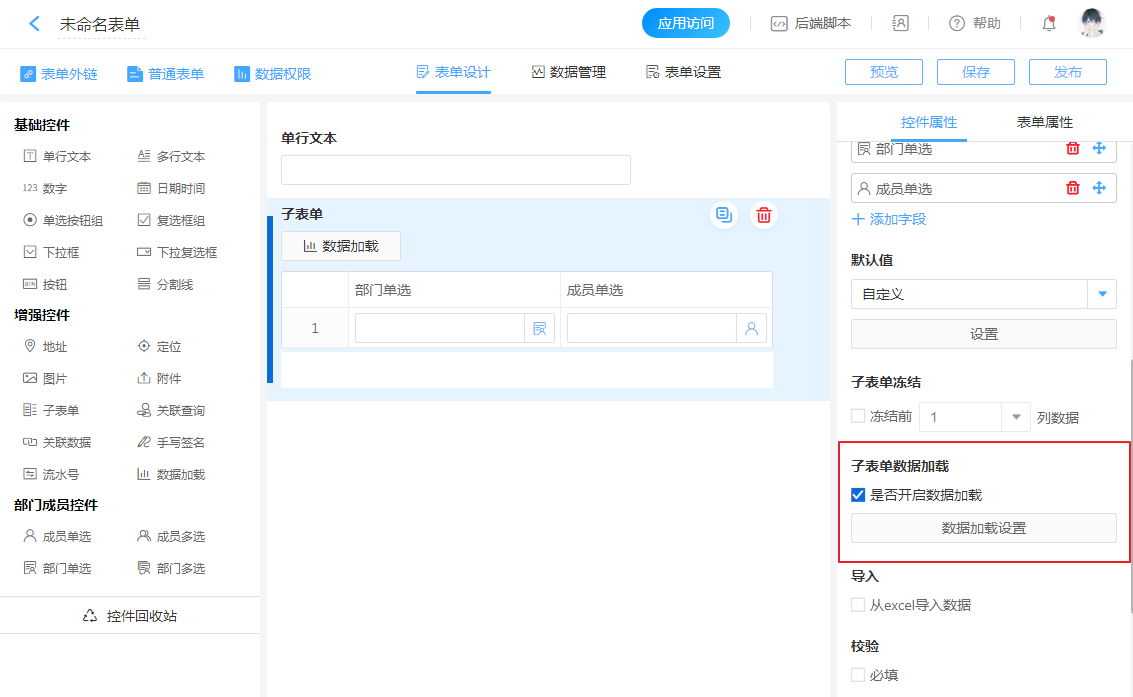Click the 单行文本 input field on the canvas
Screen dimensions: 1133x697
(455, 170)
